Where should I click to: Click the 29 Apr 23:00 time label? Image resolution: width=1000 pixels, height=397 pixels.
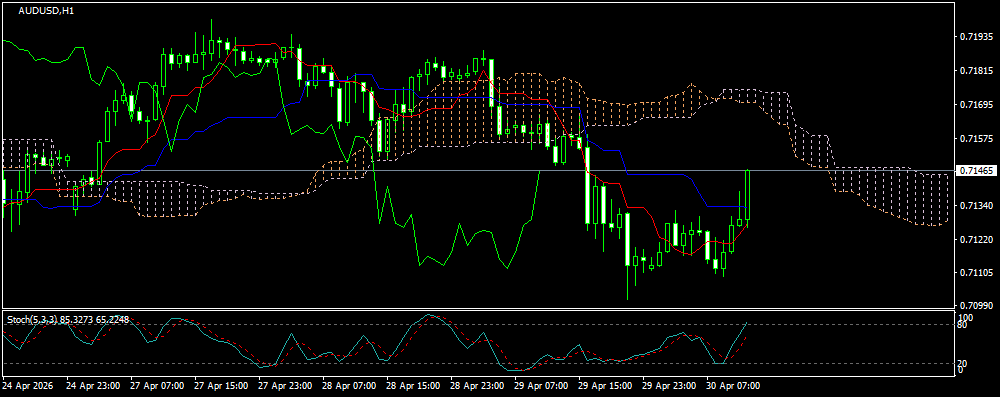pos(669,386)
